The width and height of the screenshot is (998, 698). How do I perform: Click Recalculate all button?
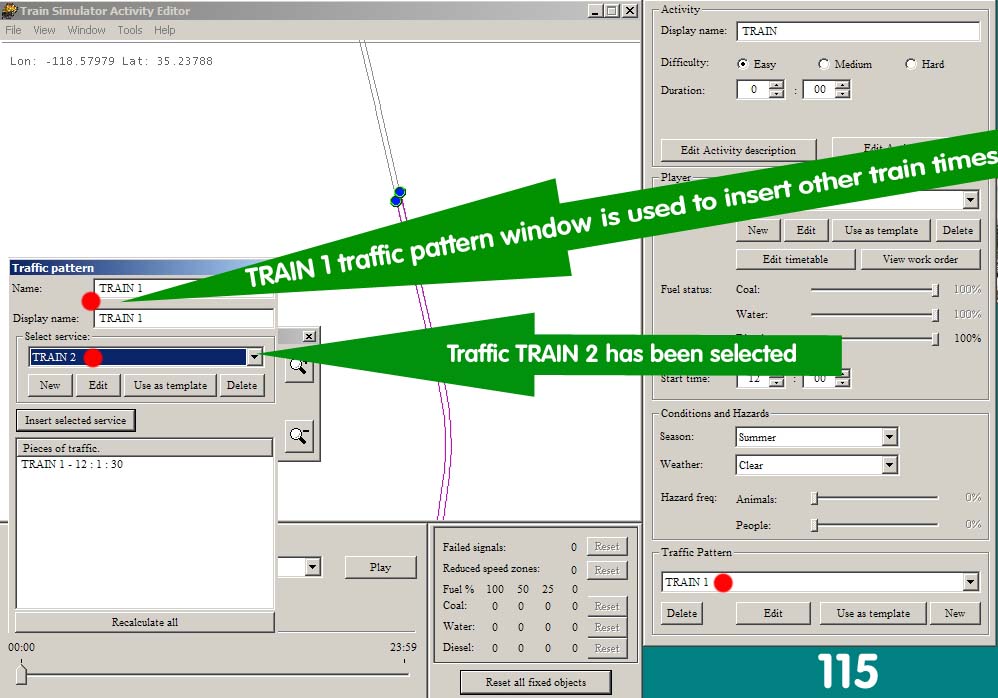point(144,622)
